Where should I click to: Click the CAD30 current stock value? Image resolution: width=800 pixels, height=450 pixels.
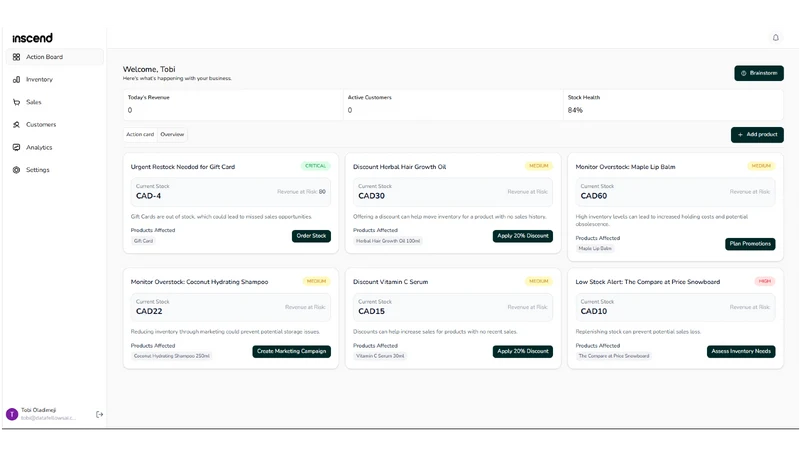(x=371, y=196)
